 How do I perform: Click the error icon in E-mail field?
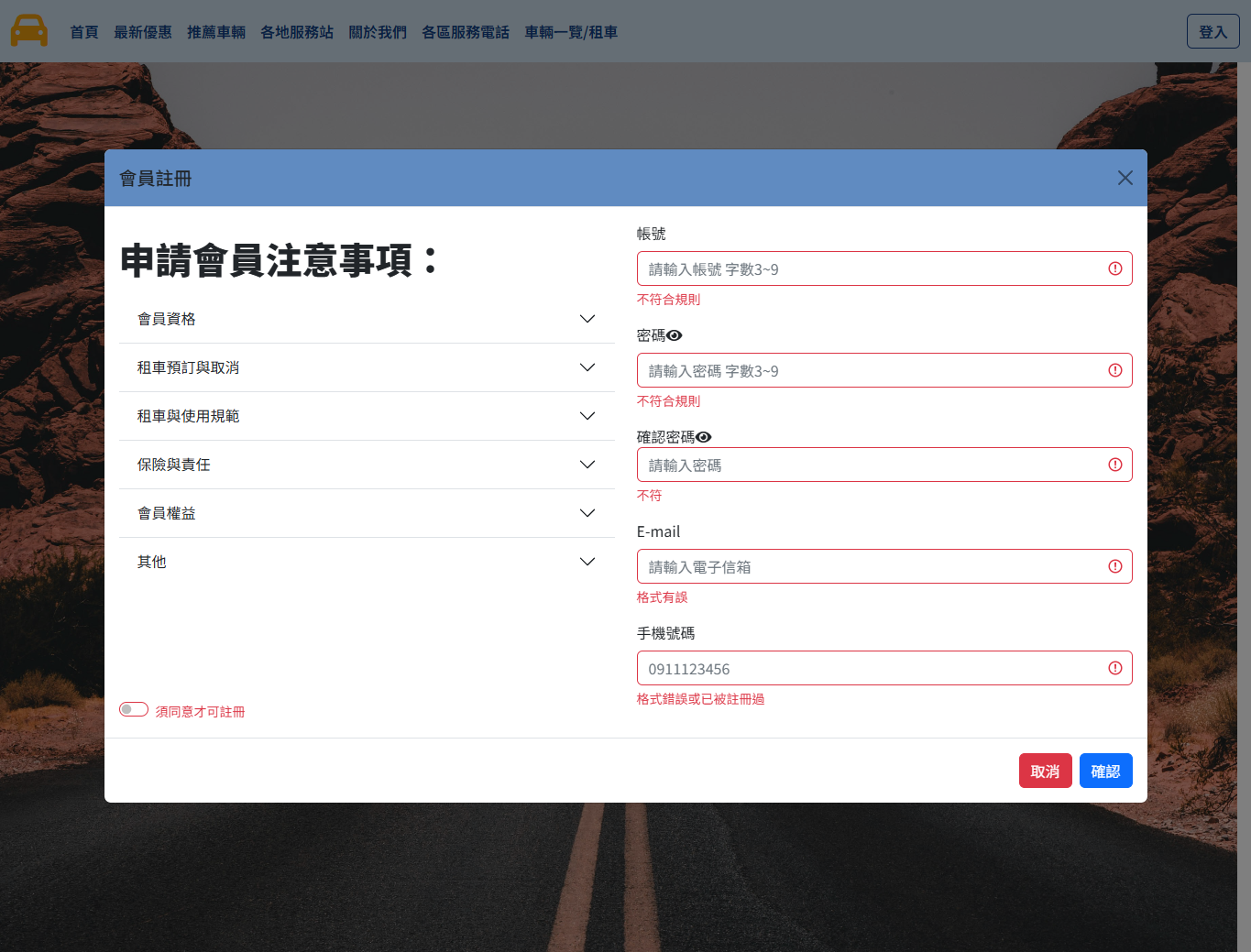click(1115, 566)
